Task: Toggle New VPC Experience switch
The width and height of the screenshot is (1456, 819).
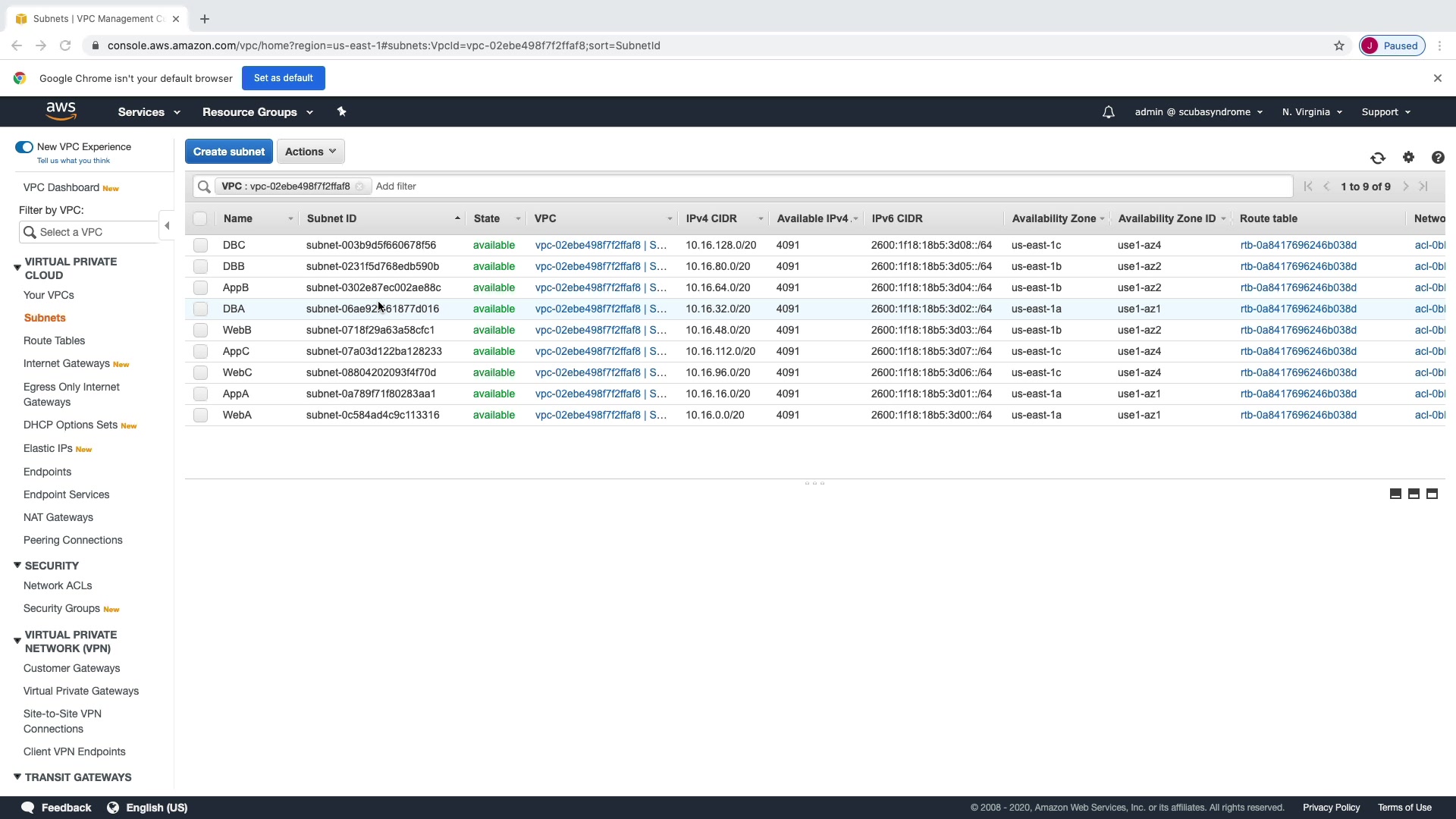Action: pos(24,147)
